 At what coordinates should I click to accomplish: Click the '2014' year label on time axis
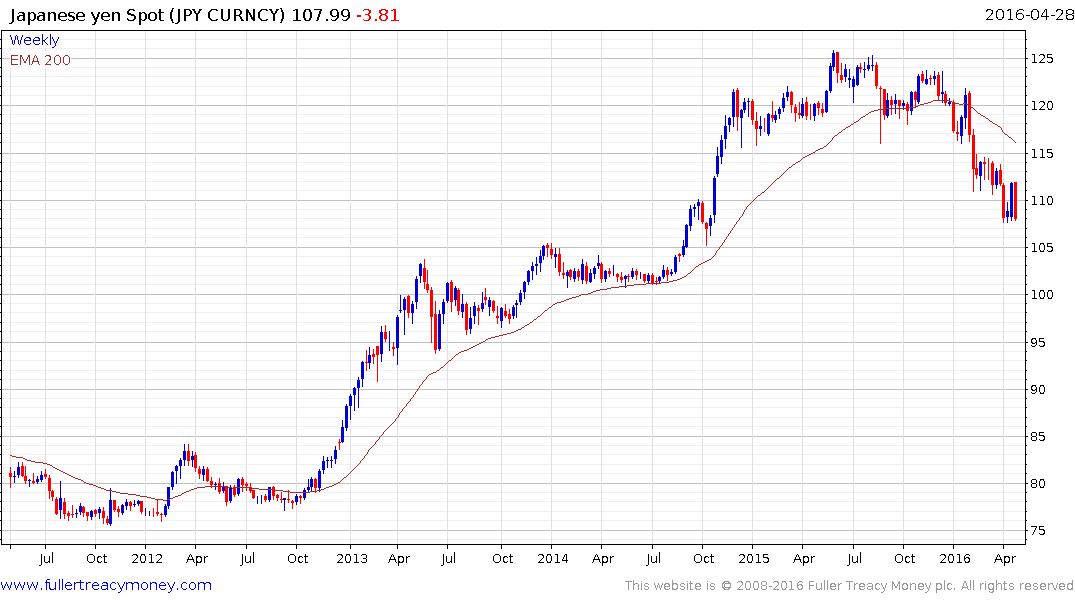[x=553, y=558]
